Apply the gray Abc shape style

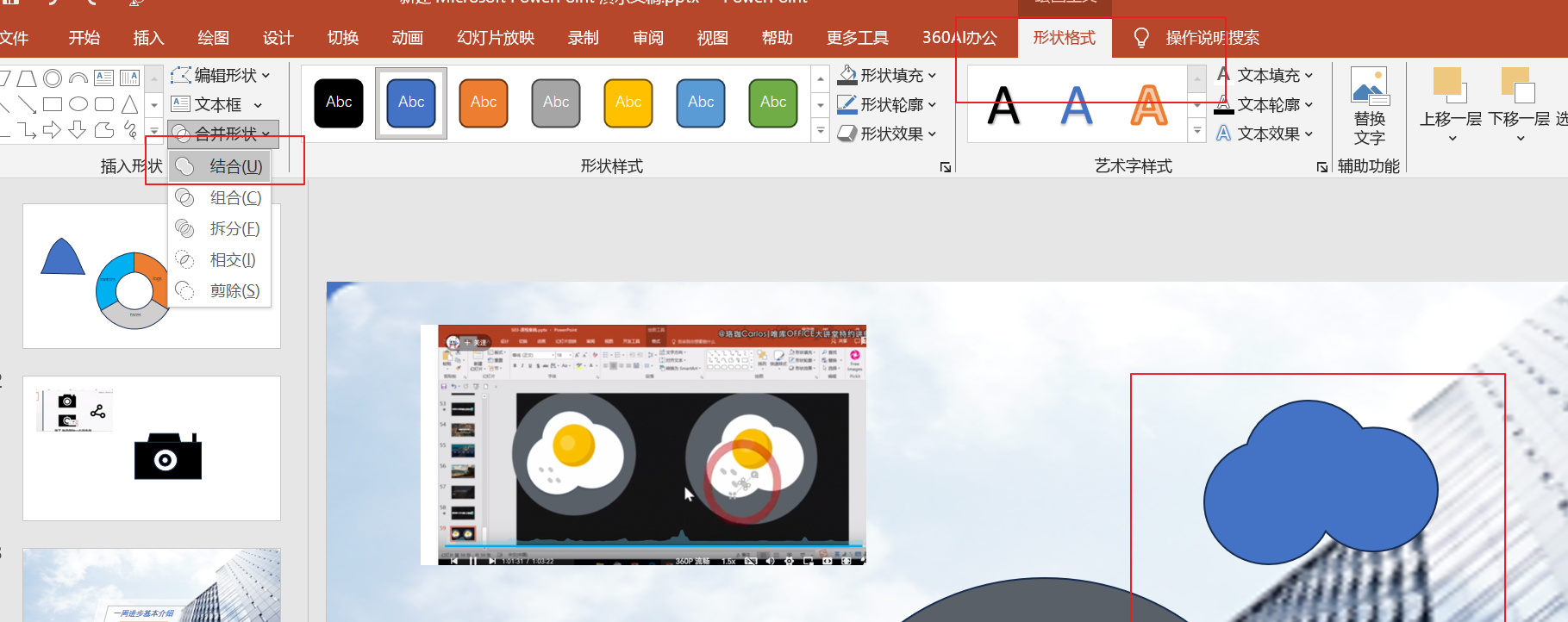point(556,103)
